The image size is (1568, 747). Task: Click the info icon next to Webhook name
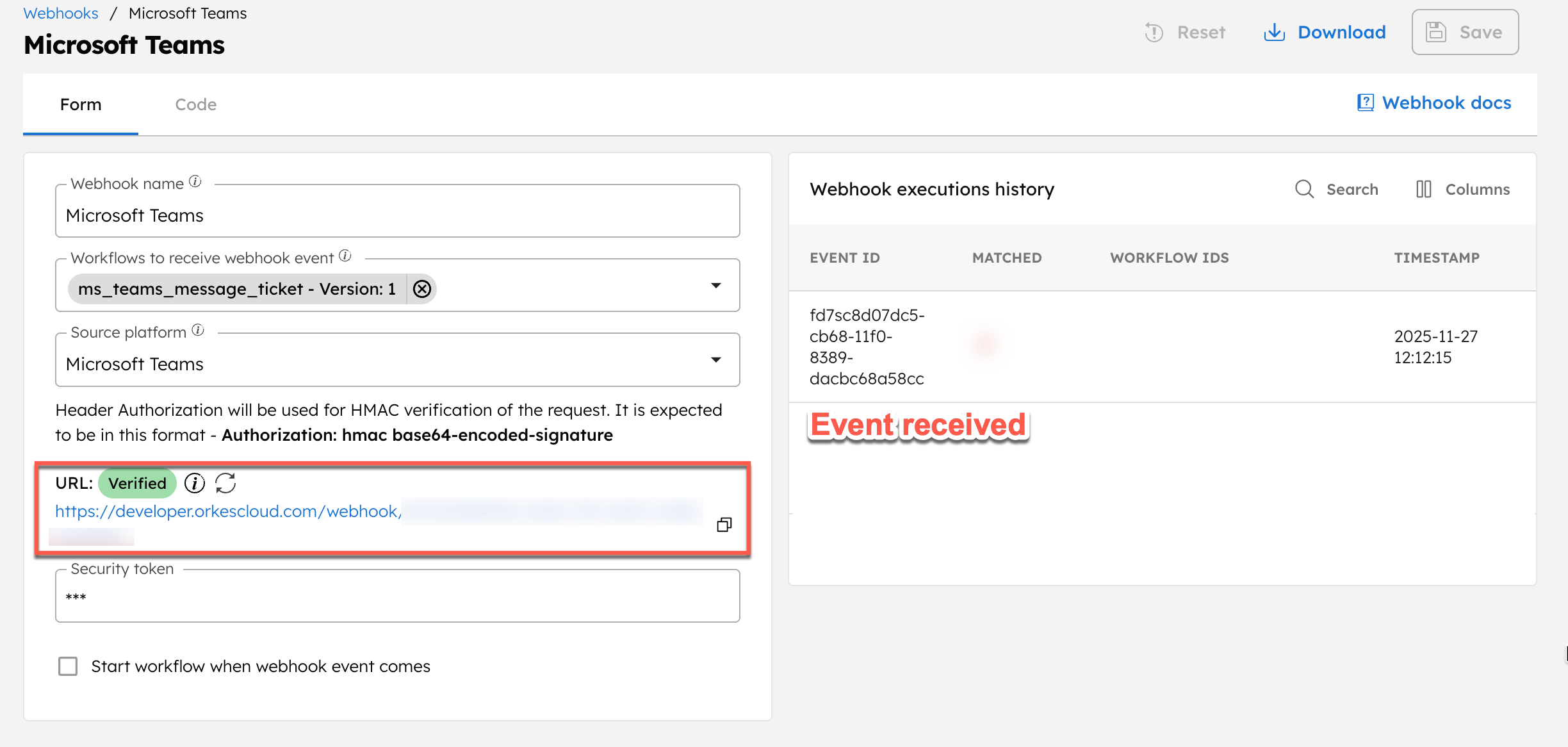point(194,180)
